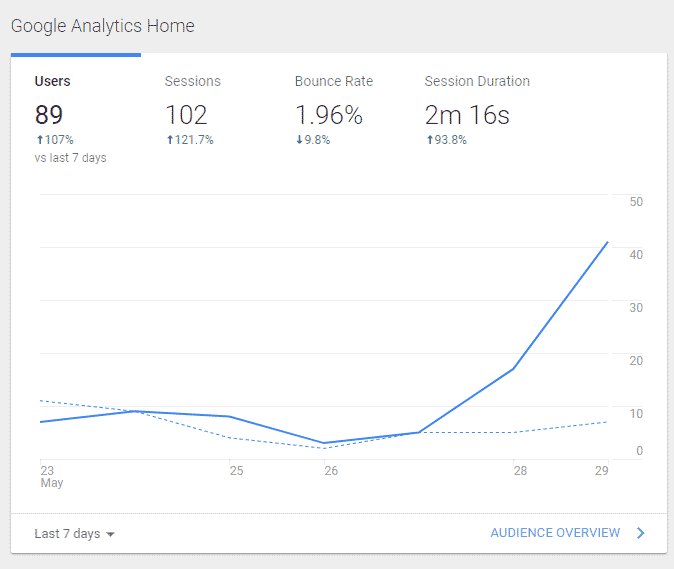Click the chevron arrow beside Audience Overview

(x=640, y=533)
